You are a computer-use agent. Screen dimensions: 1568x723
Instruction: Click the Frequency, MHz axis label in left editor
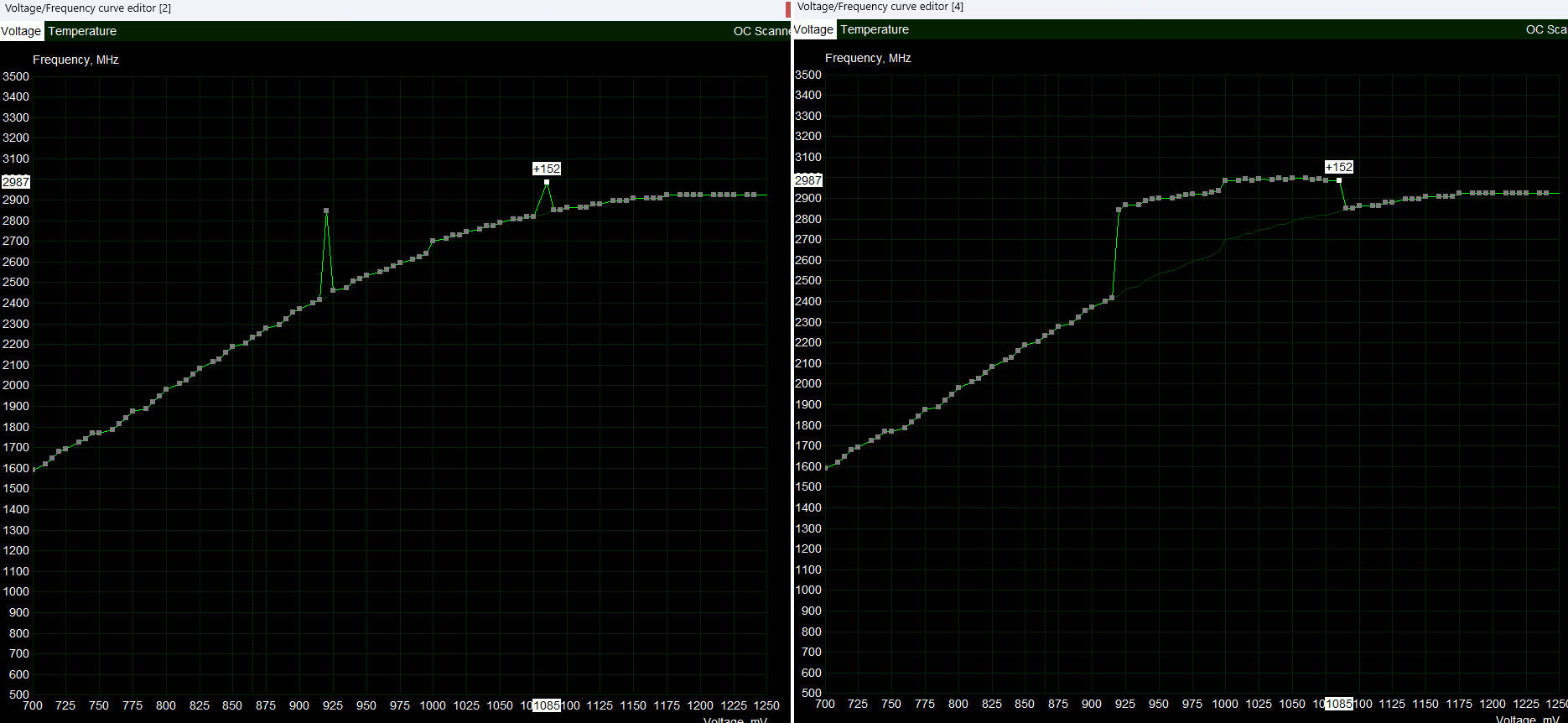click(x=75, y=60)
